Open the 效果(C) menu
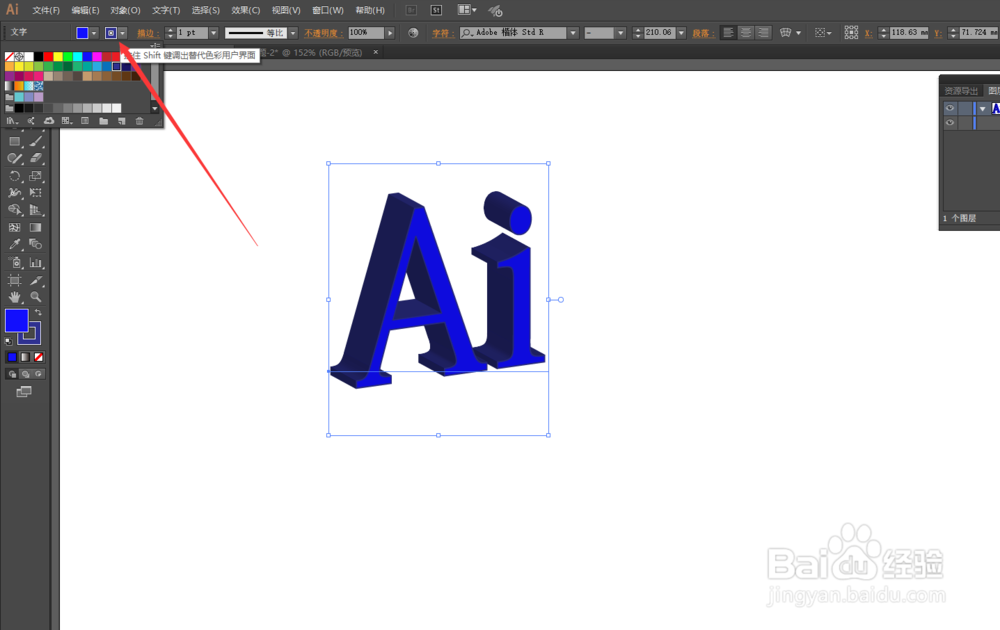Screen dimensions: 1000x630 pyautogui.click(x=246, y=10)
